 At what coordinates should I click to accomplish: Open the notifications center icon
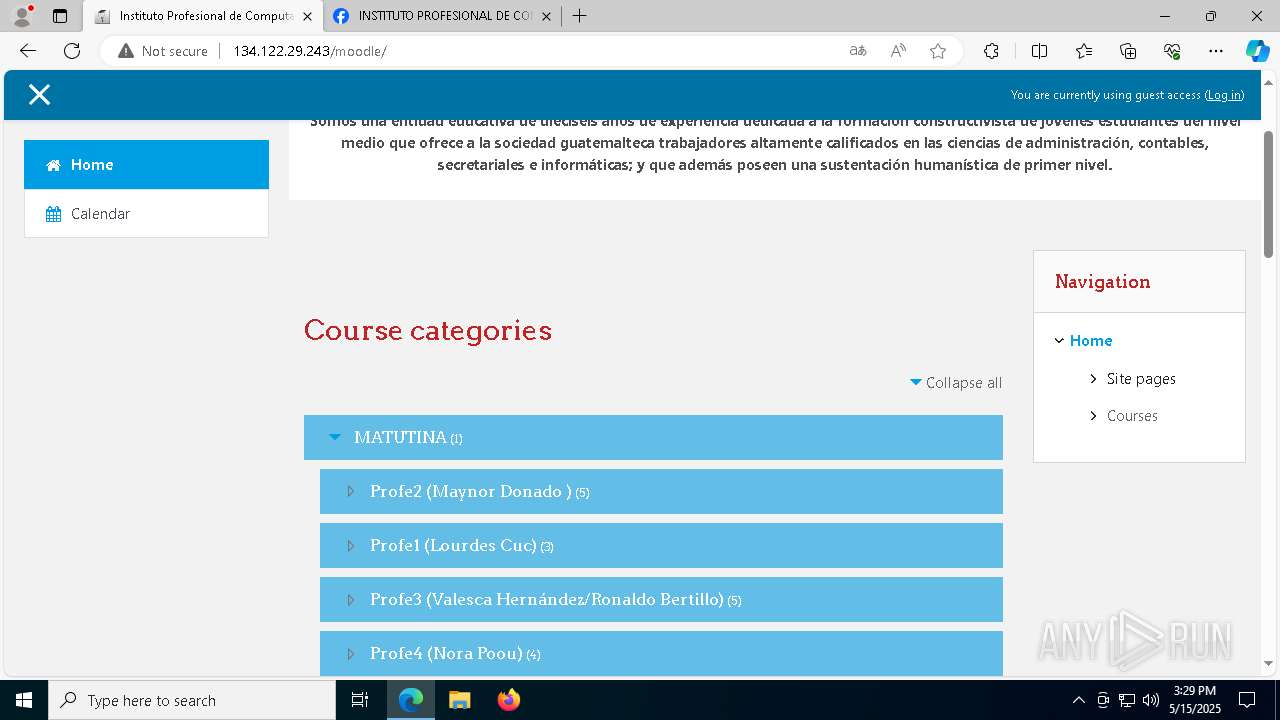[1247, 700]
